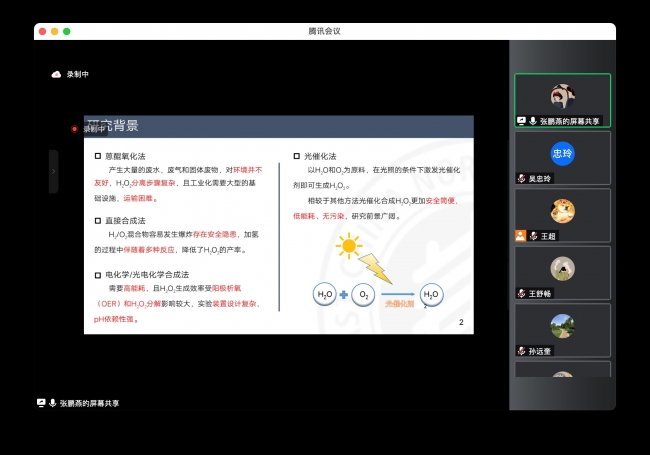
Task: Click the 录制中 cloud recording label
Action: (x=78, y=75)
